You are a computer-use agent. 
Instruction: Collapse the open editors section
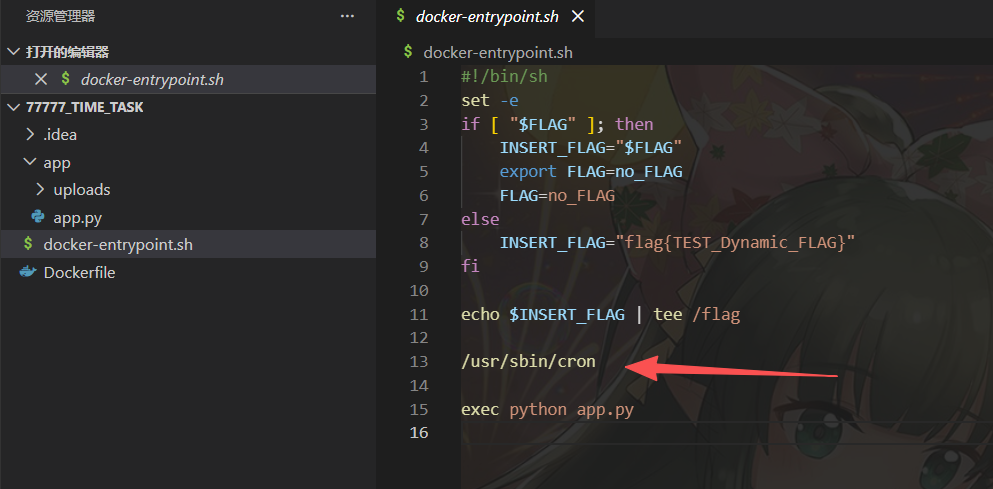pos(13,52)
